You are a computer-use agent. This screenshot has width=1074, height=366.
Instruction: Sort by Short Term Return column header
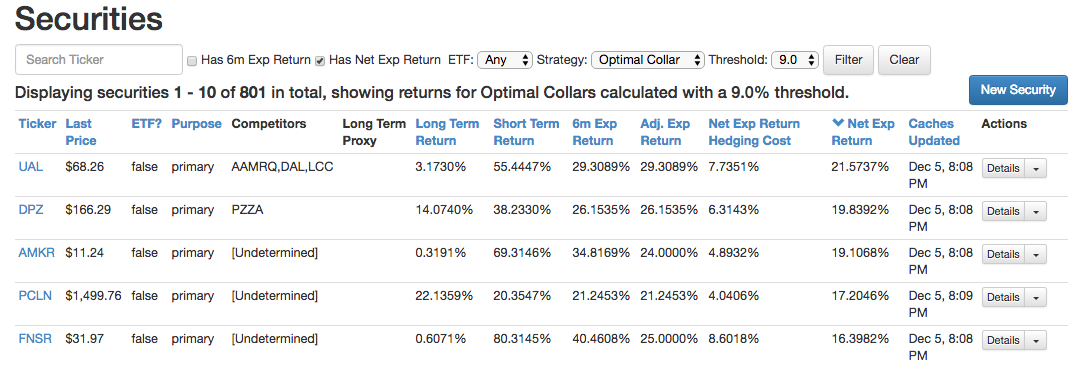[526, 132]
